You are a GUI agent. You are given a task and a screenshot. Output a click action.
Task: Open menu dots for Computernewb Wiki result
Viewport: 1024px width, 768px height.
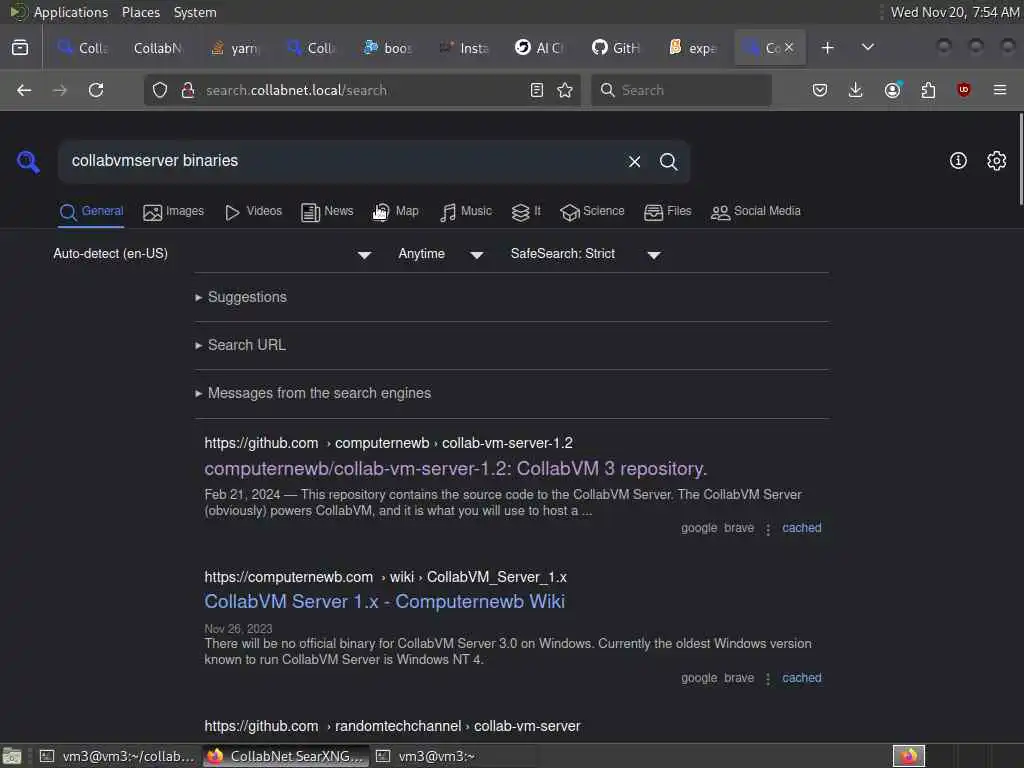coord(768,679)
